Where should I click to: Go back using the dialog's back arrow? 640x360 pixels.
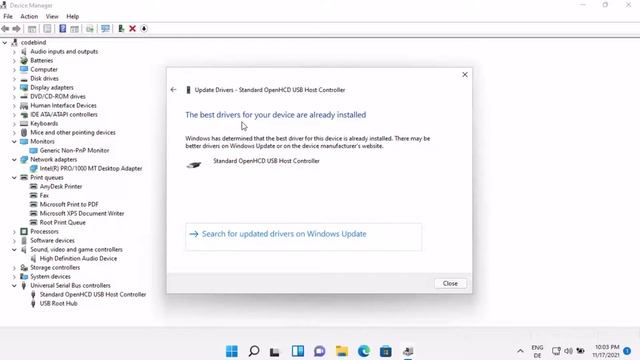(x=173, y=90)
